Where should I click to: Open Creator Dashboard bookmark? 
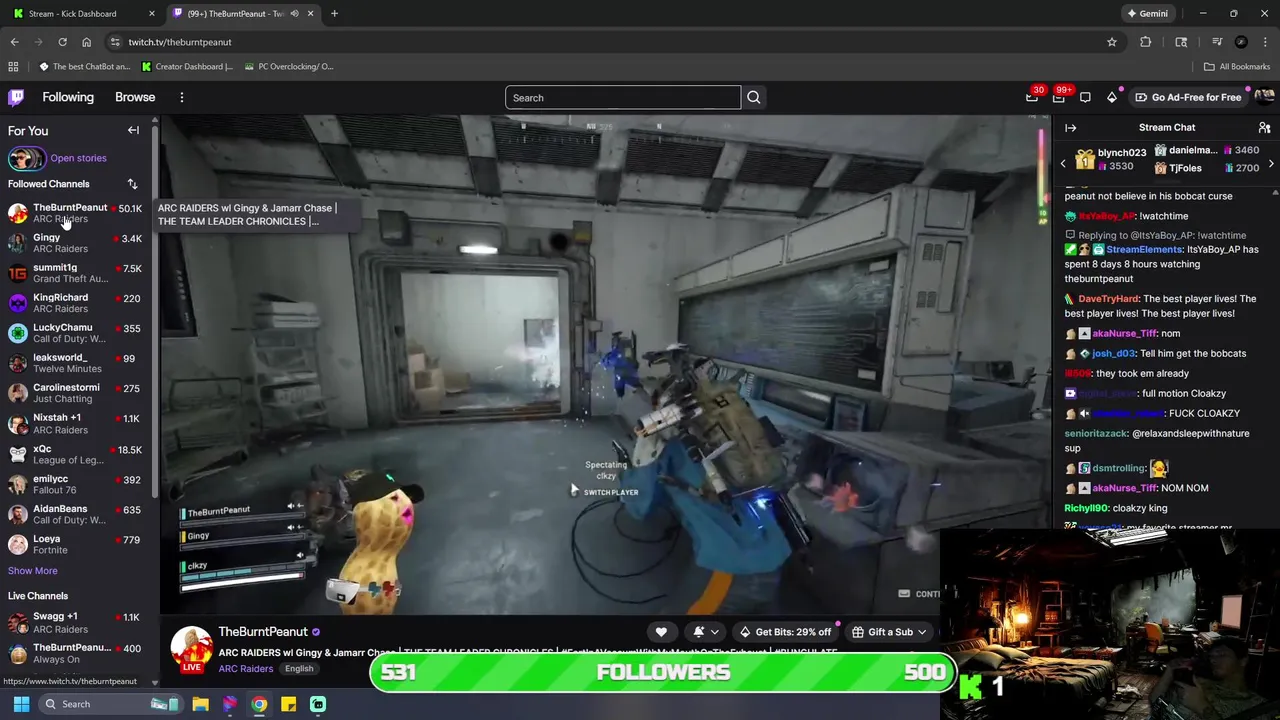[x=187, y=67]
